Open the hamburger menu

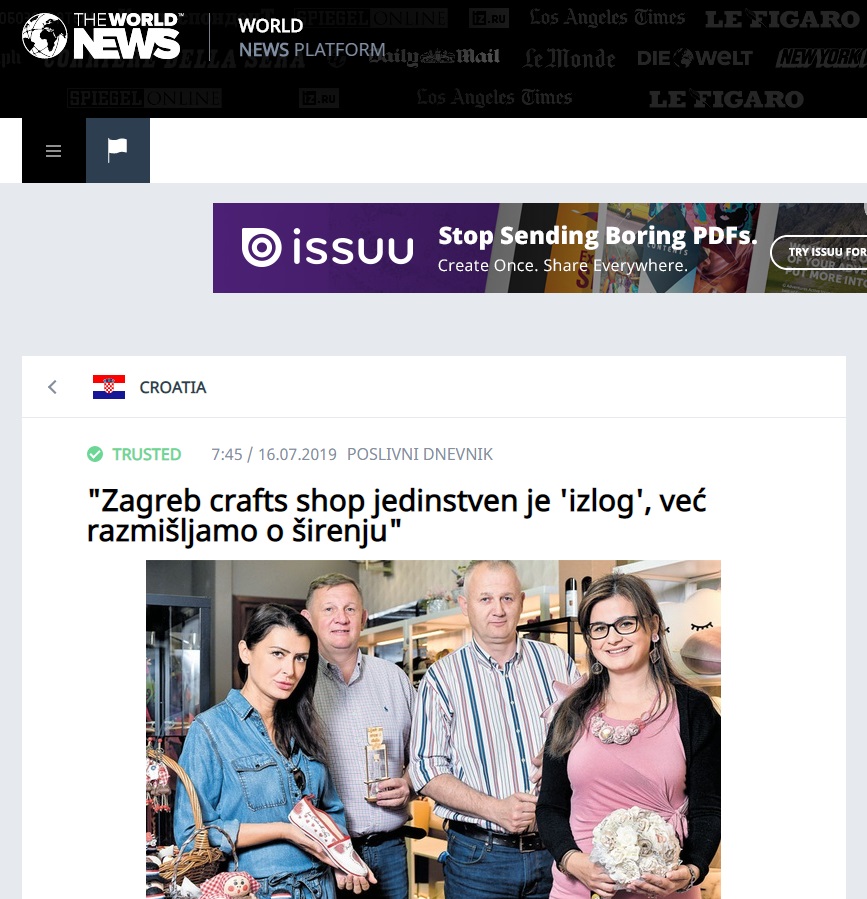click(x=53, y=151)
